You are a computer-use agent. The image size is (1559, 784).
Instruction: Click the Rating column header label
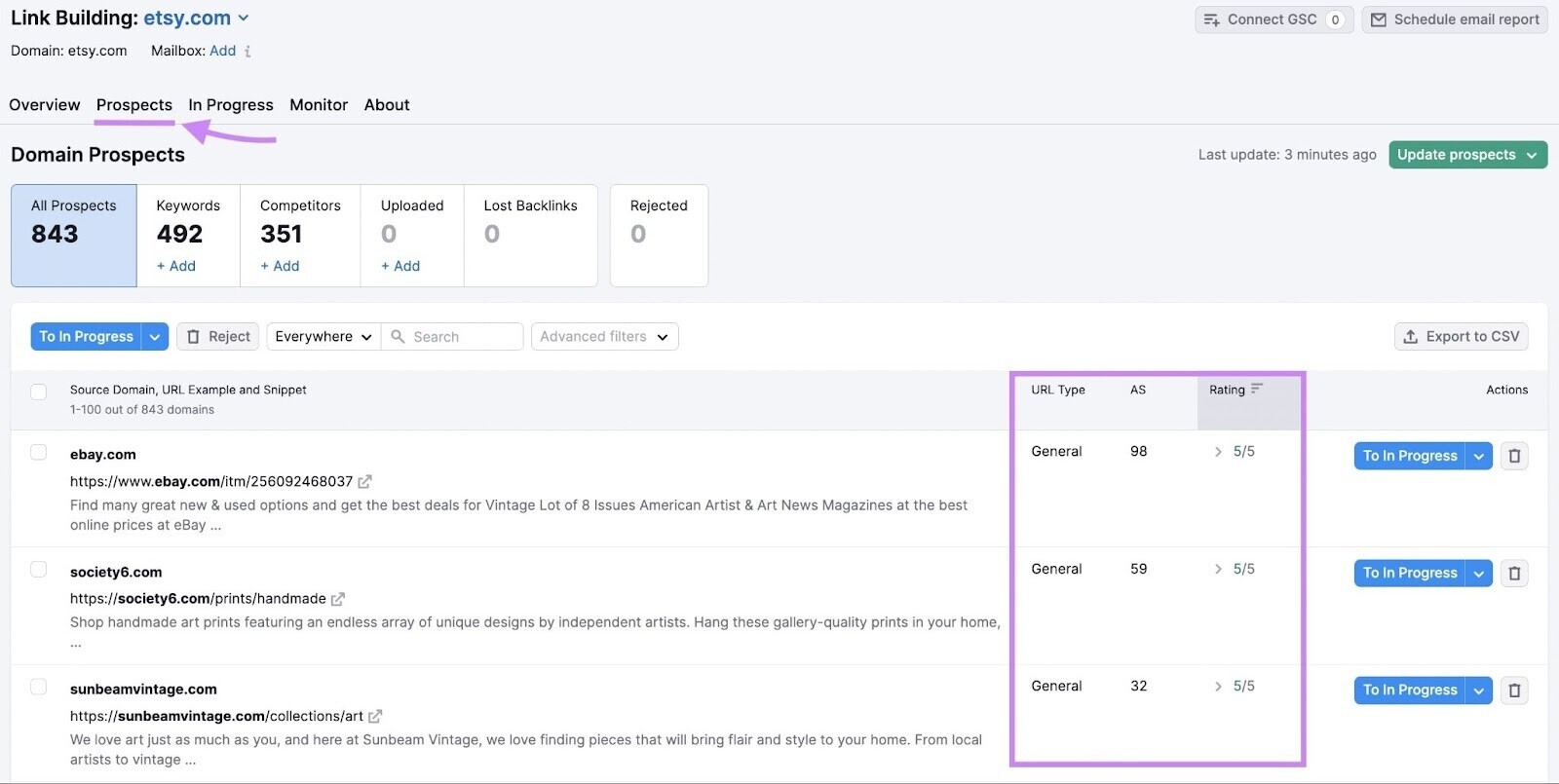tap(1227, 390)
